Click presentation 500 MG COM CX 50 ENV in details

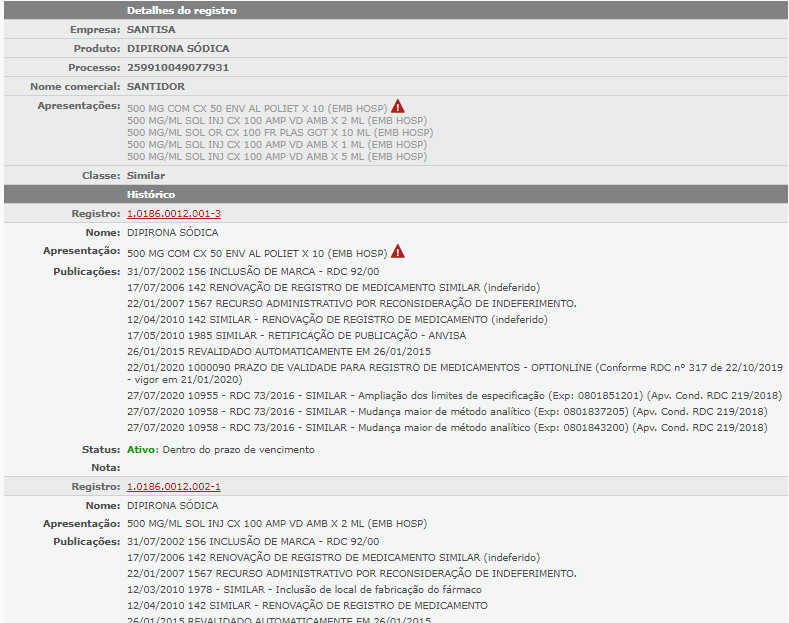[x=257, y=109]
